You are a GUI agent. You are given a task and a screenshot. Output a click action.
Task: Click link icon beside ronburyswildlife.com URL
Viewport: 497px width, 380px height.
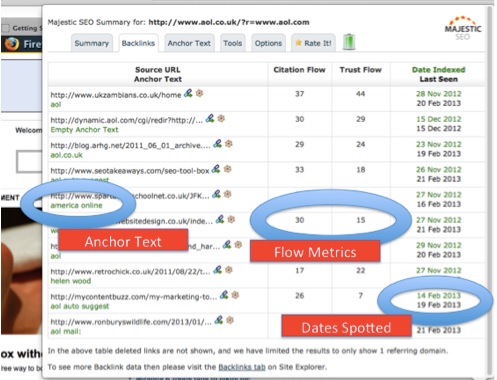click(219, 320)
